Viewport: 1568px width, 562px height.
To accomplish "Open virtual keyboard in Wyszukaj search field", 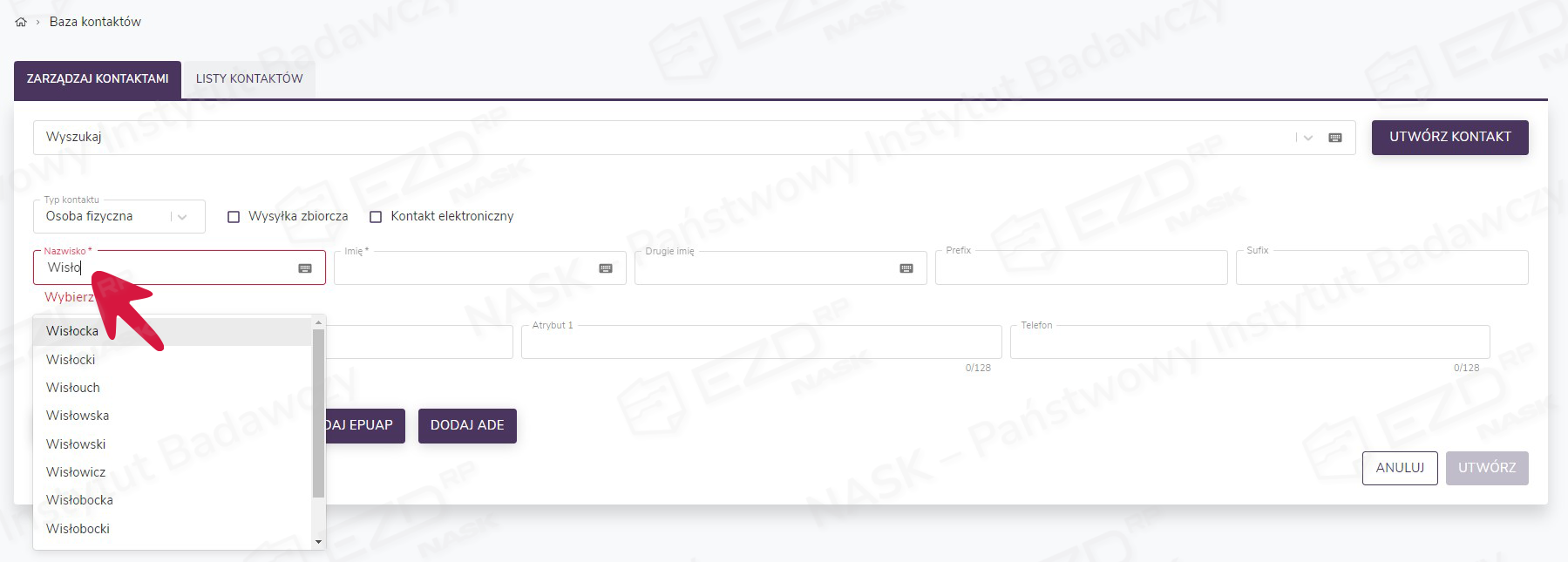I will click(1334, 138).
